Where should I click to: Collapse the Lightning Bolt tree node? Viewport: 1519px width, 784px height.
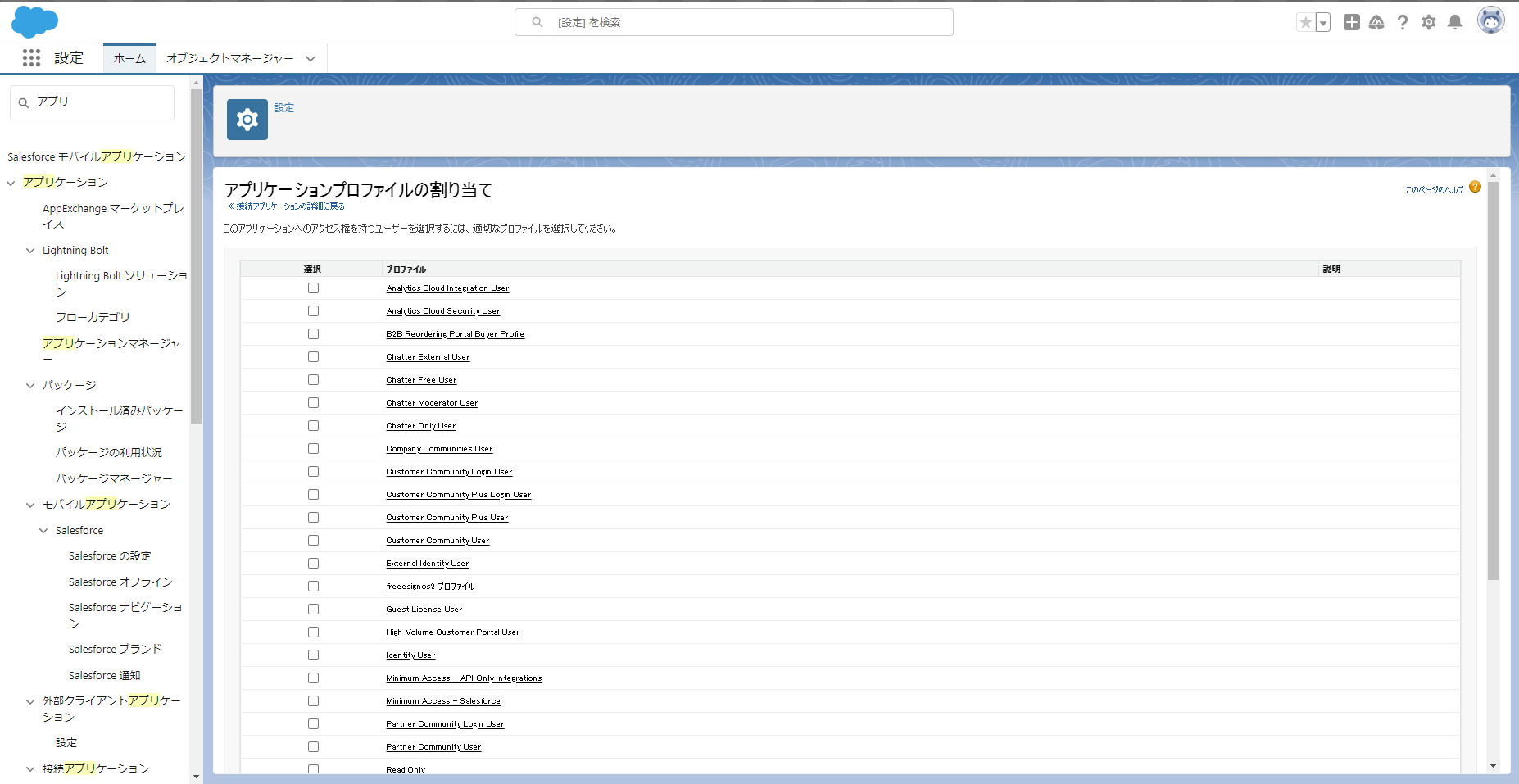tap(30, 251)
